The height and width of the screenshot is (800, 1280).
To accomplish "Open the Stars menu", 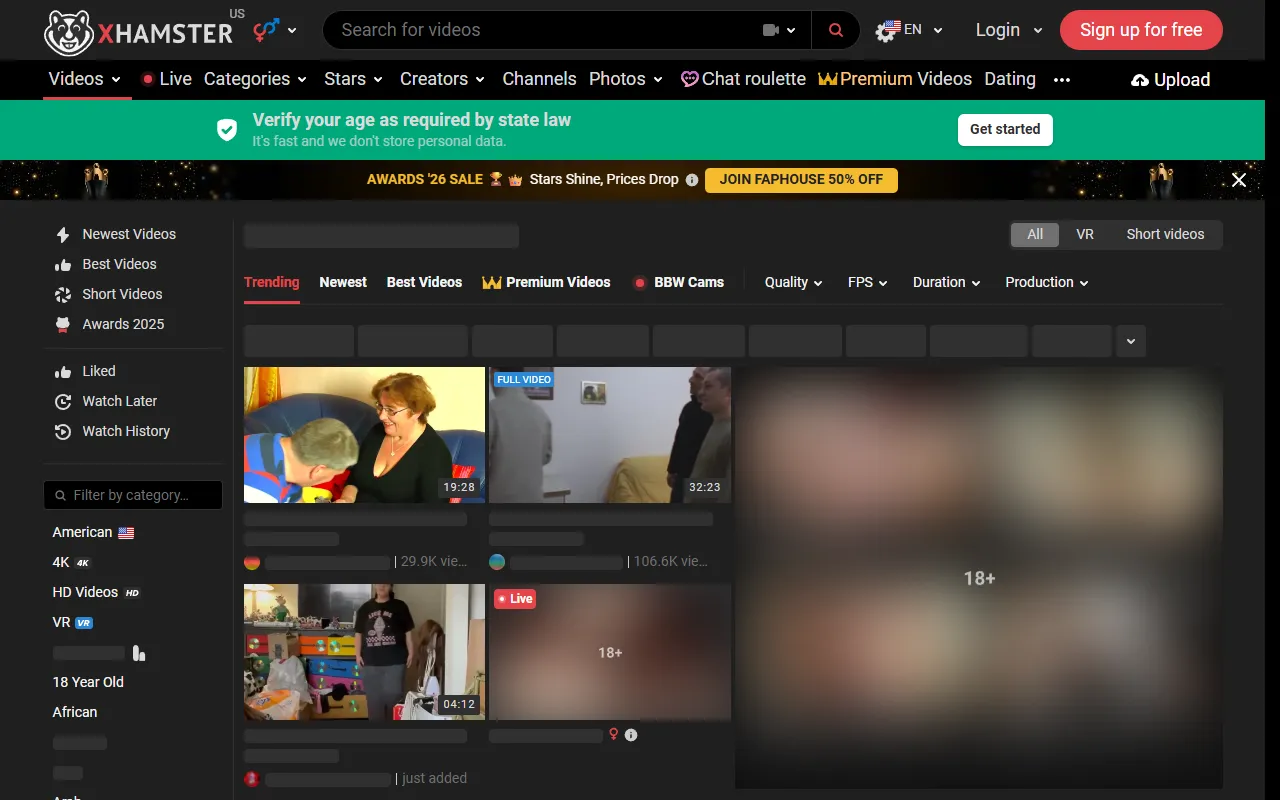I will tap(354, 79).
